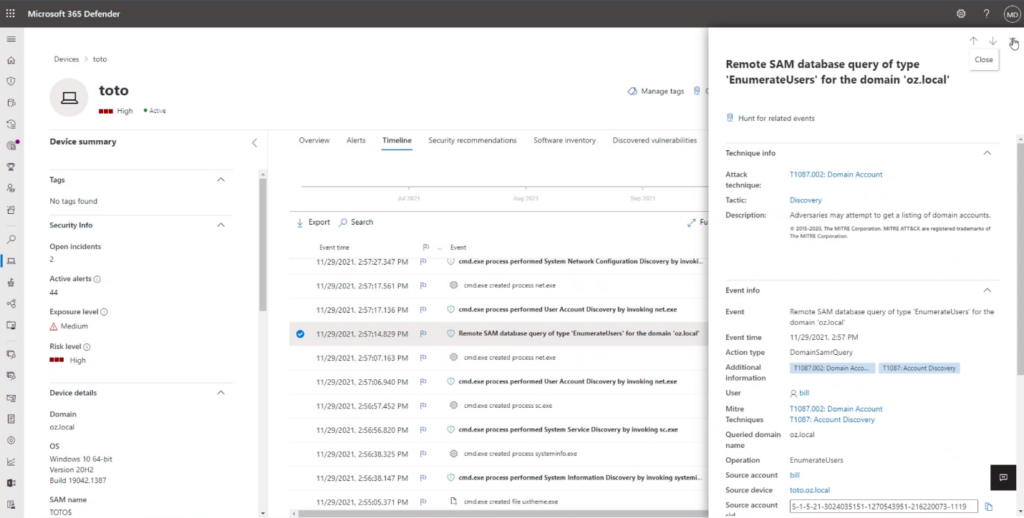This screenshot has height=518, width=1024.
Task: Open the app launcher waffle menu
Action: tap(10, 13)
